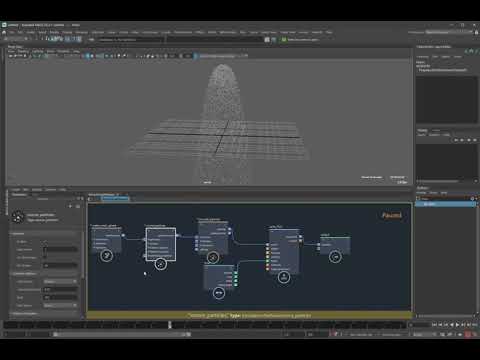
Task: Open the viewport View menu
Action: click(11, 51)
